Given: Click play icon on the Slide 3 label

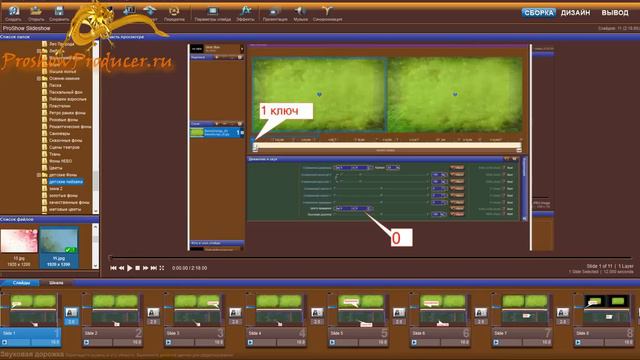Looking at the screenshot, I should pos(169,342).
